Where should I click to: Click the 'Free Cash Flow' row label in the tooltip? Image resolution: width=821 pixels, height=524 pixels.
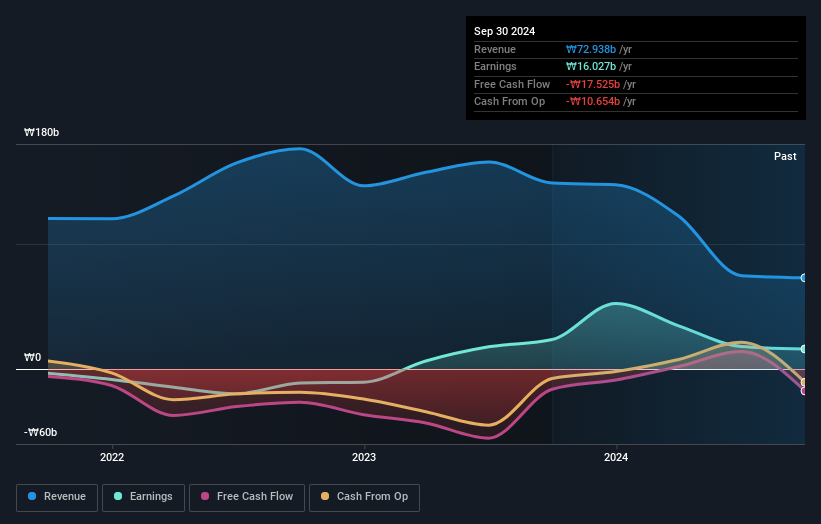pos(512,84)
